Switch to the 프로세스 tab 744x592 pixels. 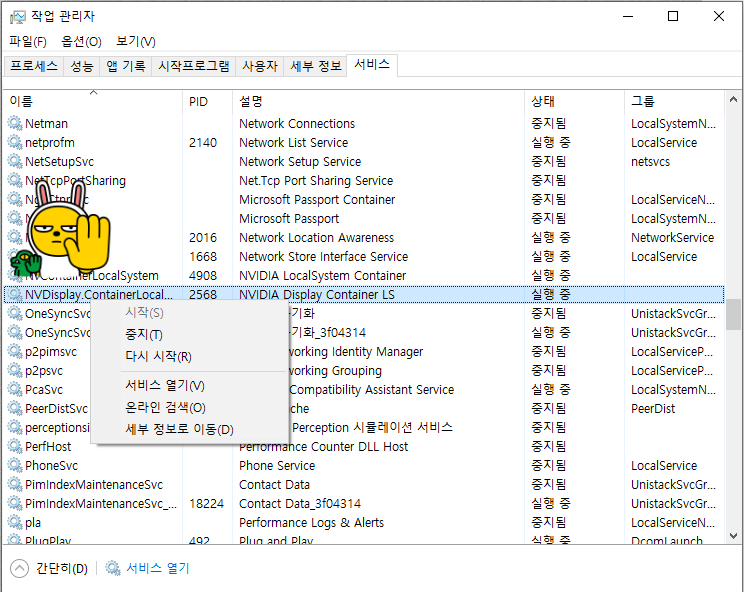(x=34, y=66)
